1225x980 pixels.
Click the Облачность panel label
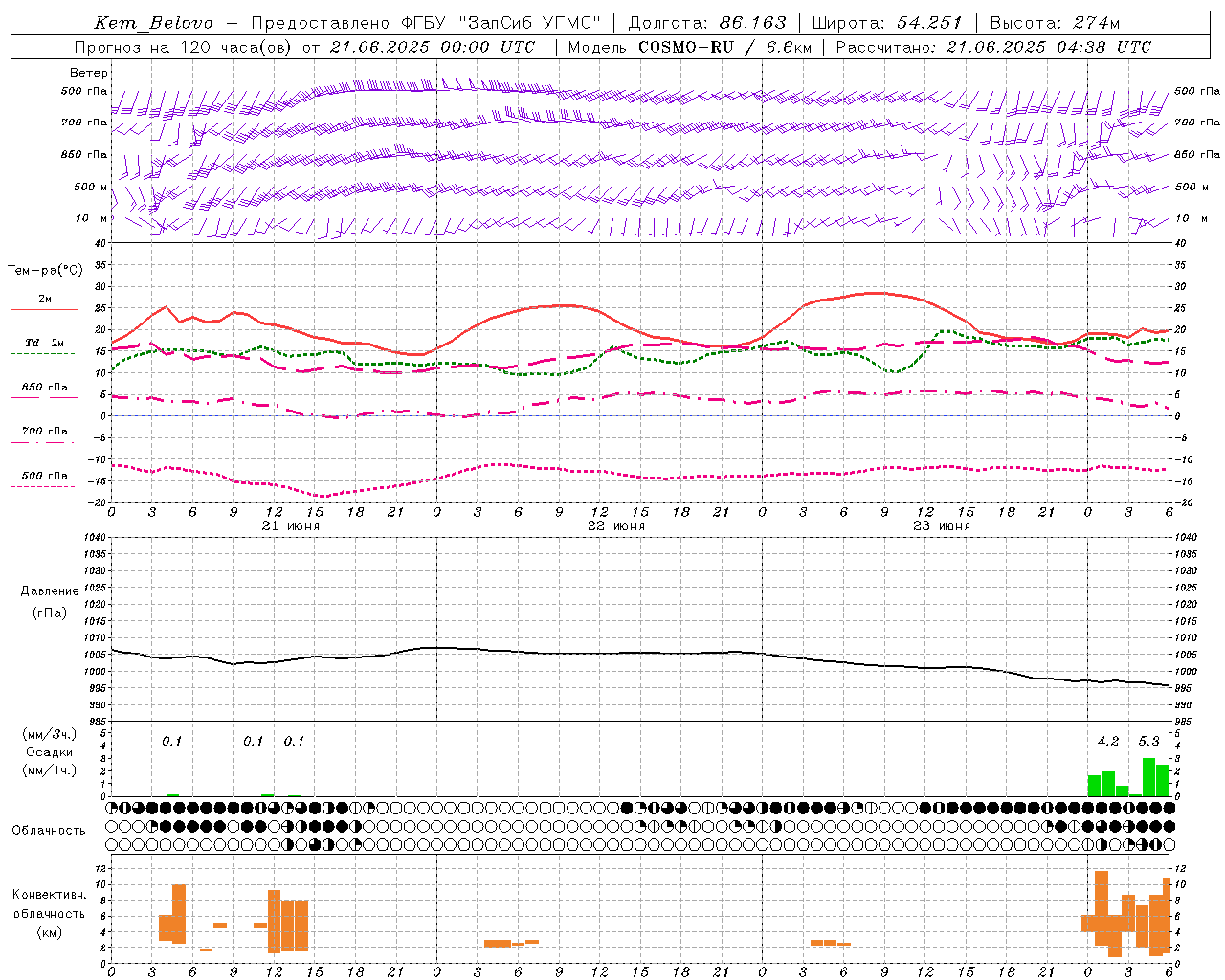49,831
